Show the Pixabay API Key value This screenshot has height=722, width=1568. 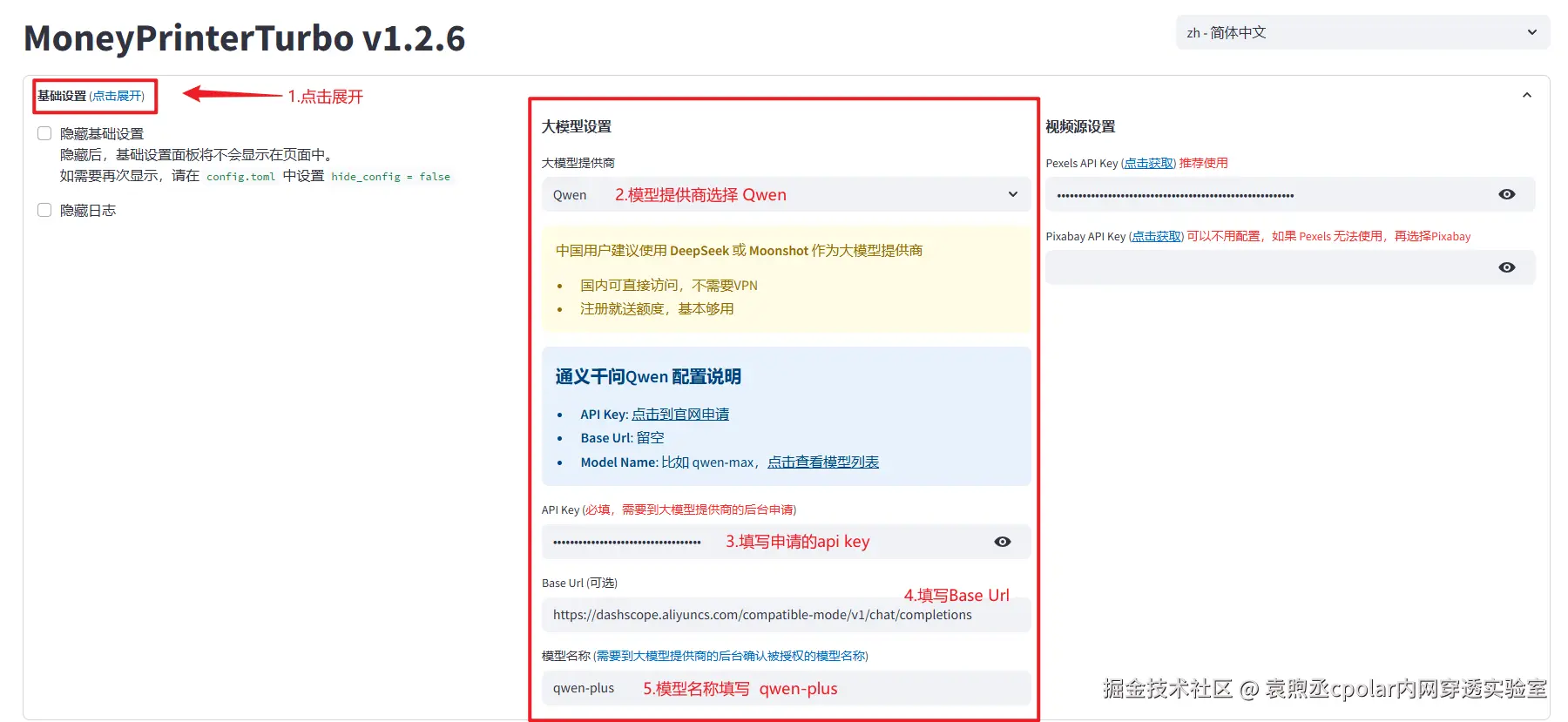click(1507, 267)
